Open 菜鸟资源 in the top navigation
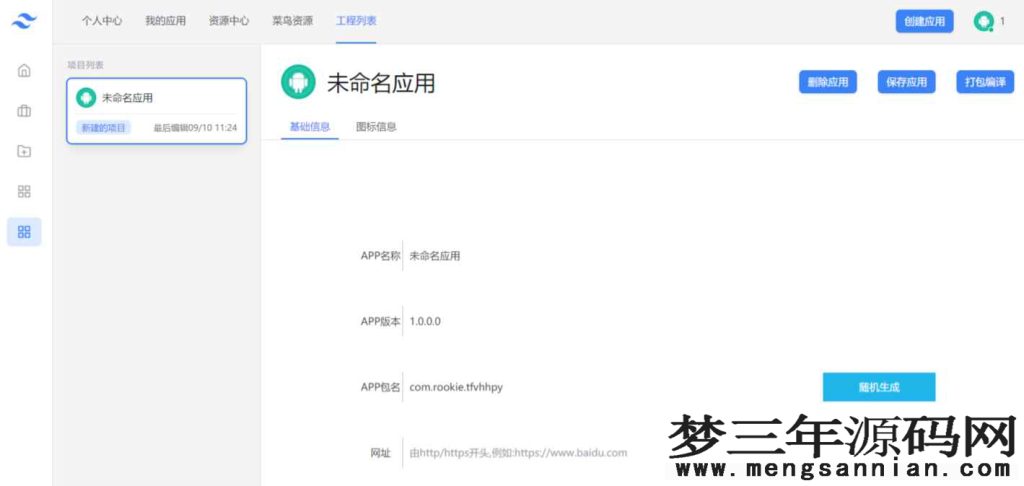The height and width of the screenshot is (486, 1024). tap(293, 21)
